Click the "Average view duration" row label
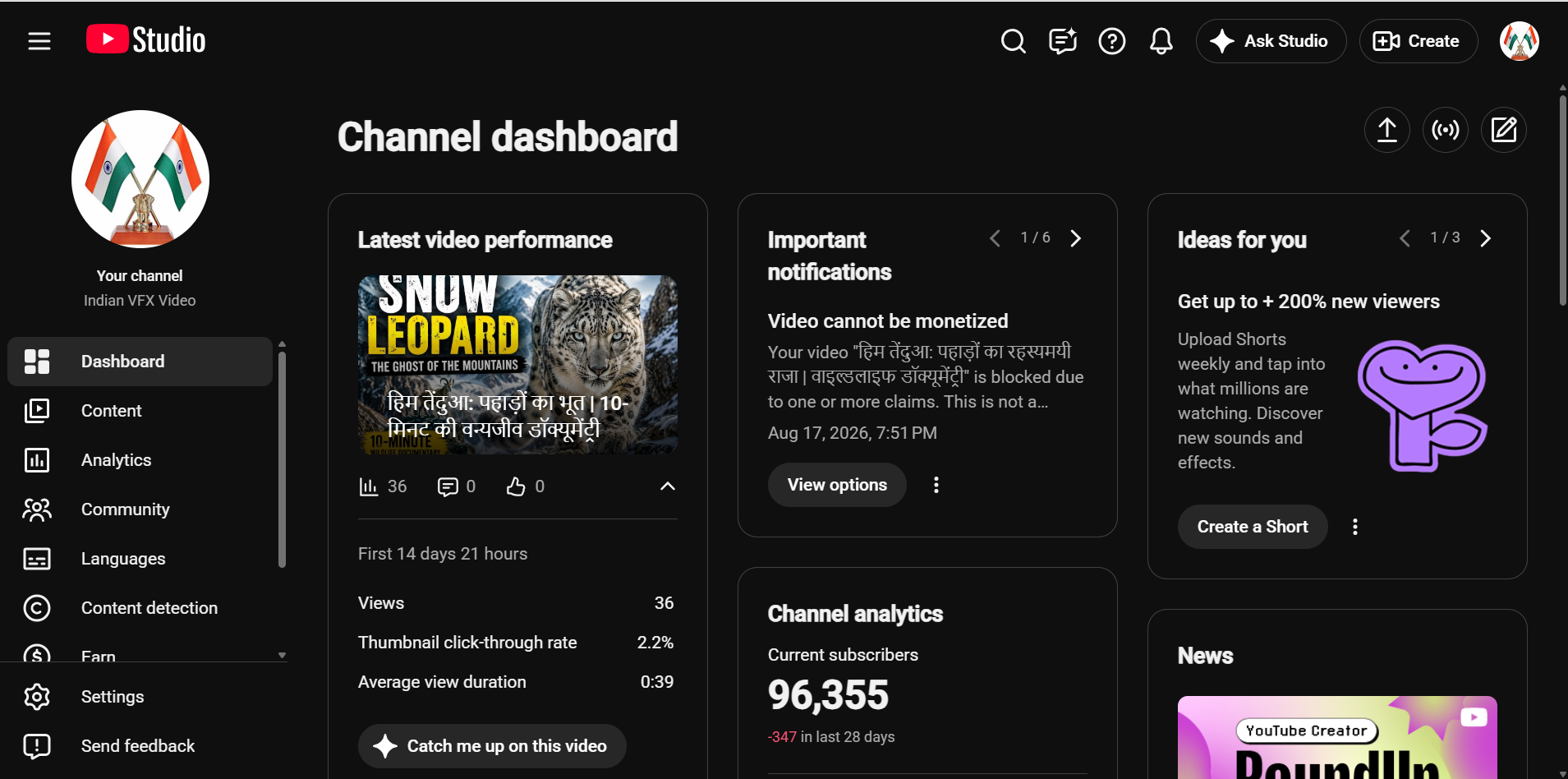The image size is (1568, 779). [x=442, y=682]
